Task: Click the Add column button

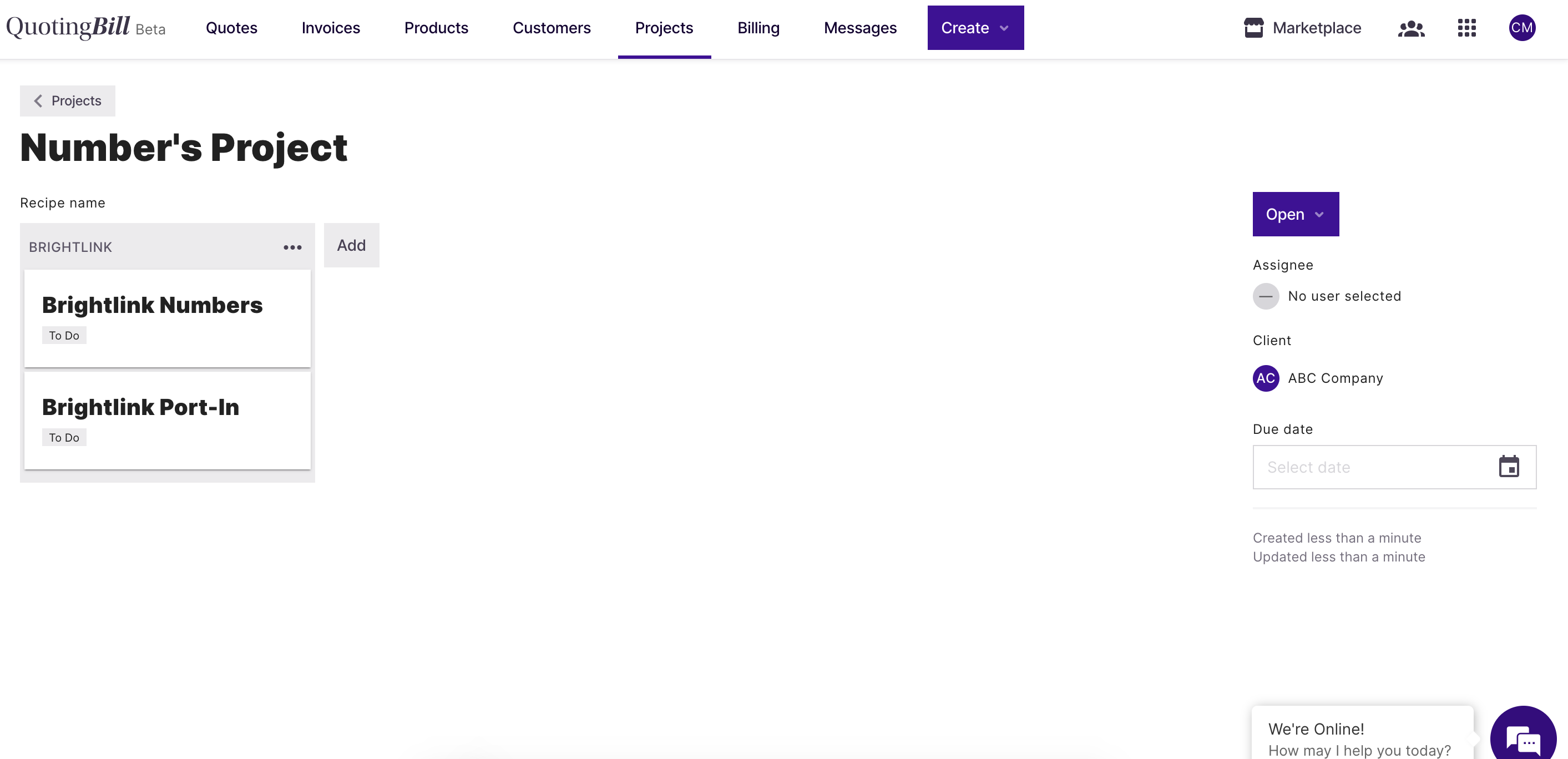Action: click(351, 245)
